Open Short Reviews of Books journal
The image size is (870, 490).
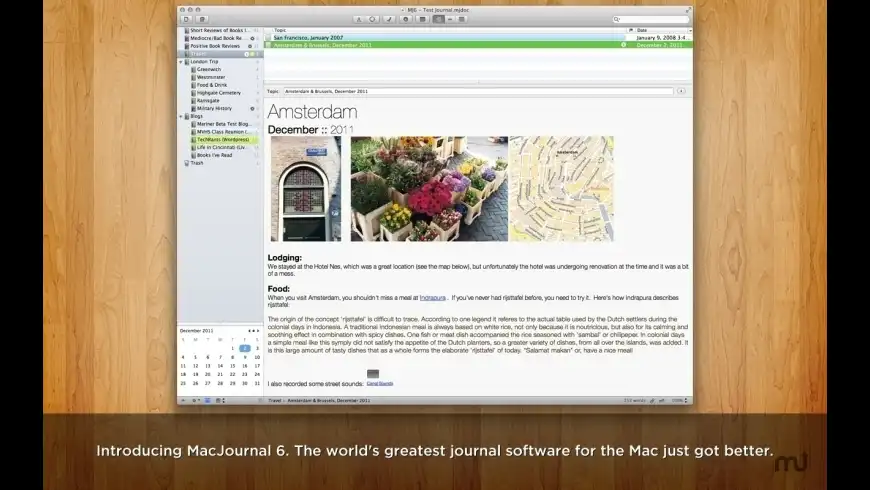(220, 30)
